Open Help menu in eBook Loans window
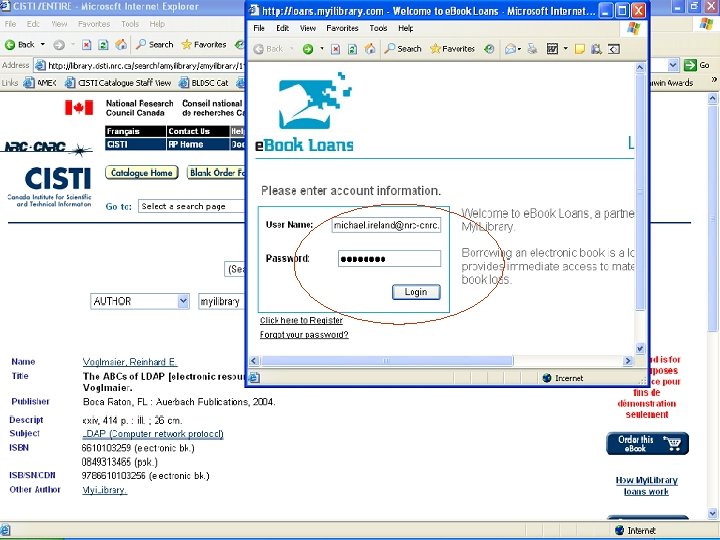This screenshot has width=720, height=540. click(x=405, y=28)
